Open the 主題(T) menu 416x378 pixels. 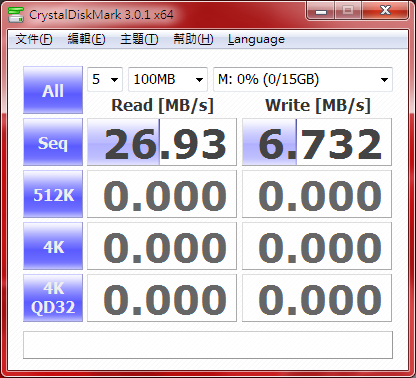[139, 39]
